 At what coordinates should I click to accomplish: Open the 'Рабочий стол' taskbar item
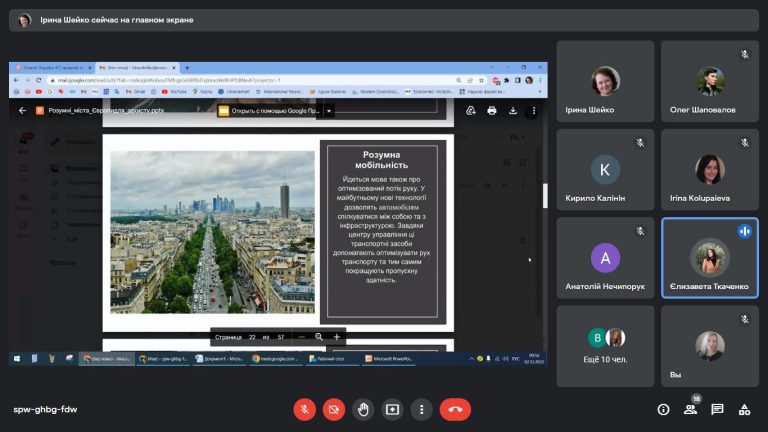(x=331, y=359)
